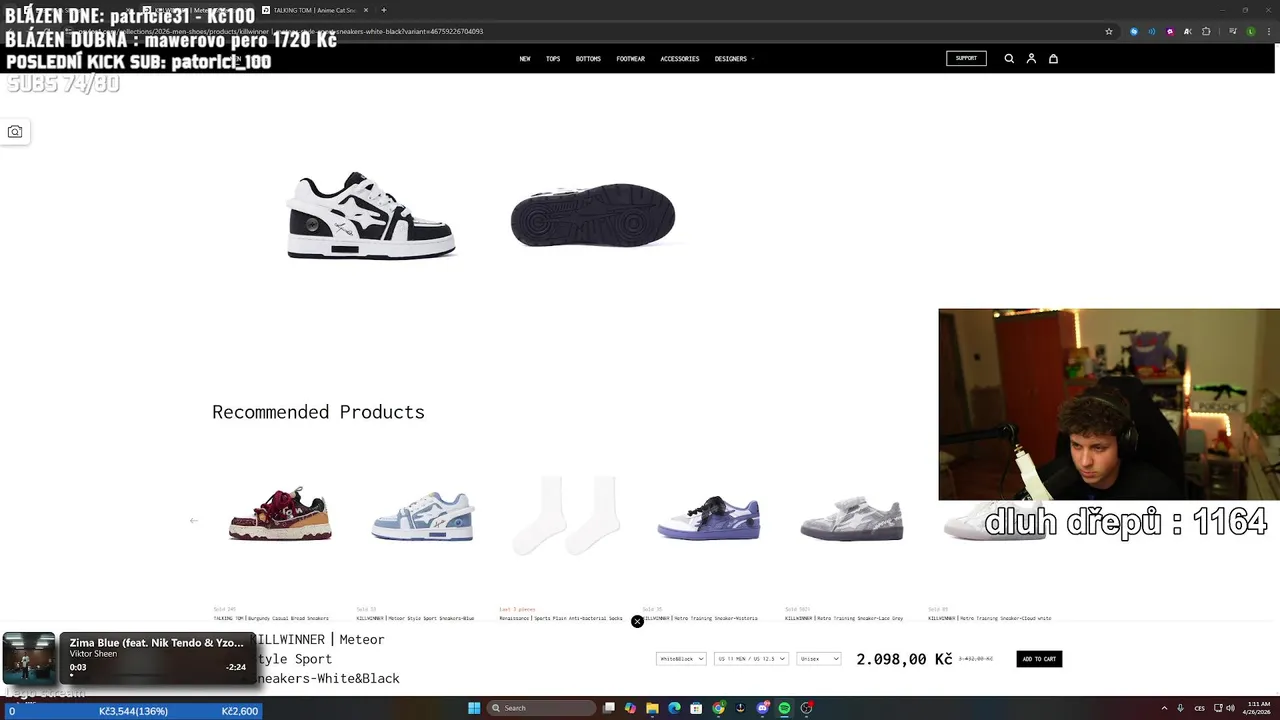Viewport: 1280px width, 720px height.
Task: Open the account profile icon
Action: [x=1031, y=59]
